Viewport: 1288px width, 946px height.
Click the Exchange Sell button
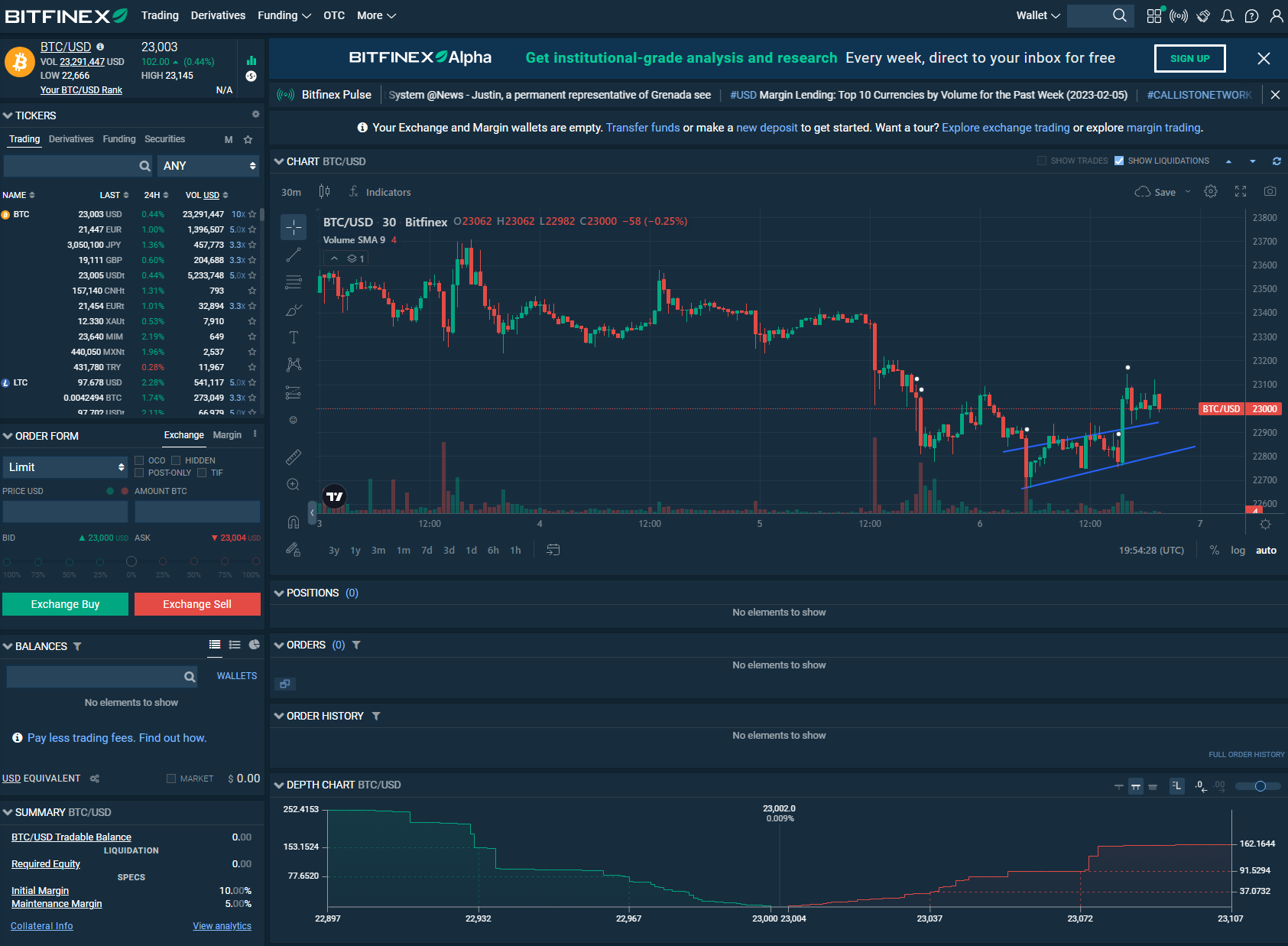[197, 604]
